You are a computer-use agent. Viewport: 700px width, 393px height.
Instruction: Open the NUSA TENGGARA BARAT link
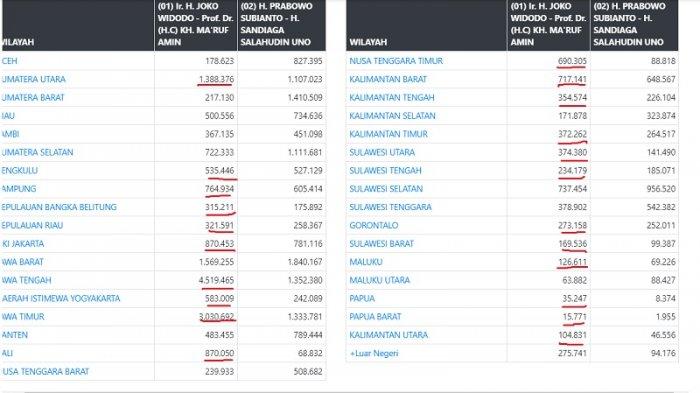[x=45, y=372]
